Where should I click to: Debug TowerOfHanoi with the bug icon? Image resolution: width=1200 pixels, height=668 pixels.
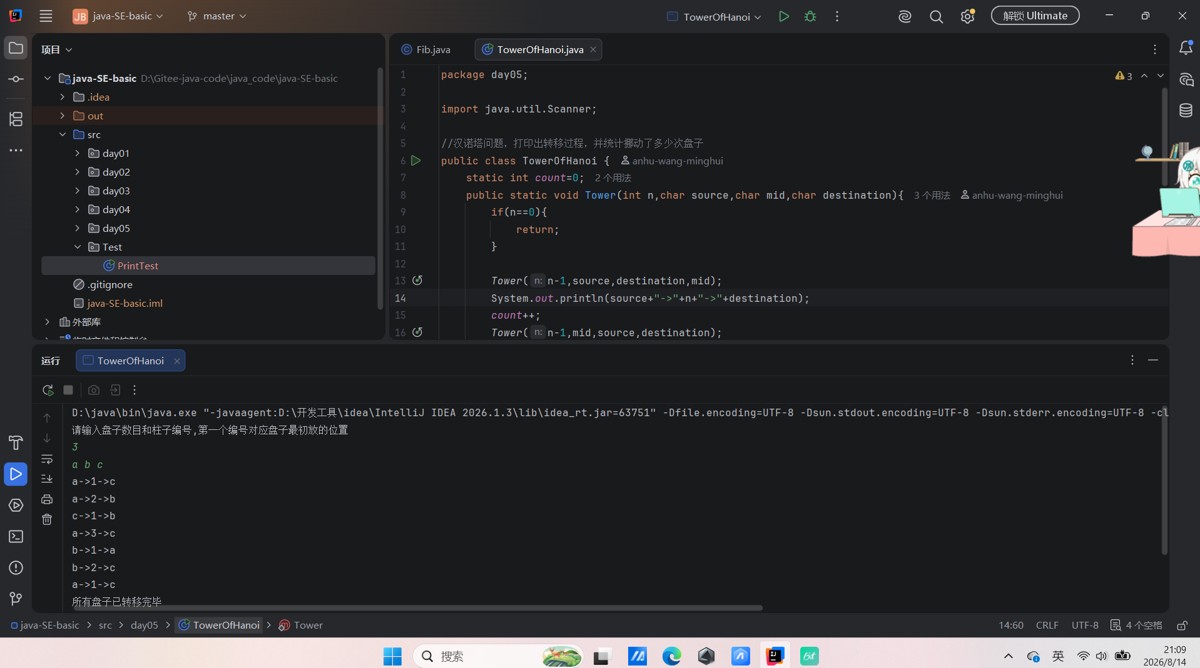pyautogui.click(x=810, y=16)
